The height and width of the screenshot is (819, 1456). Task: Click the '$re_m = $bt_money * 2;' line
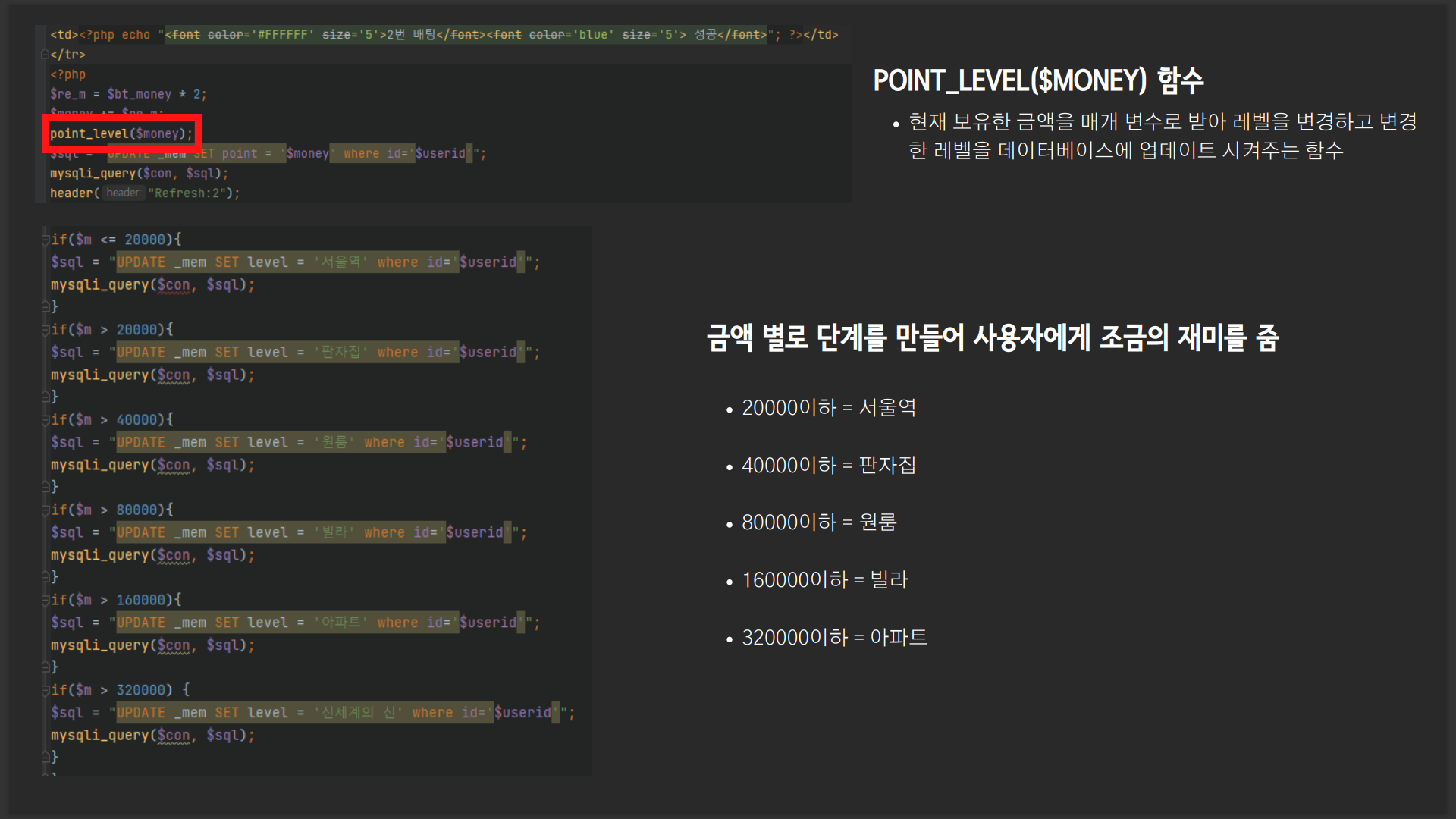(128, 94)
